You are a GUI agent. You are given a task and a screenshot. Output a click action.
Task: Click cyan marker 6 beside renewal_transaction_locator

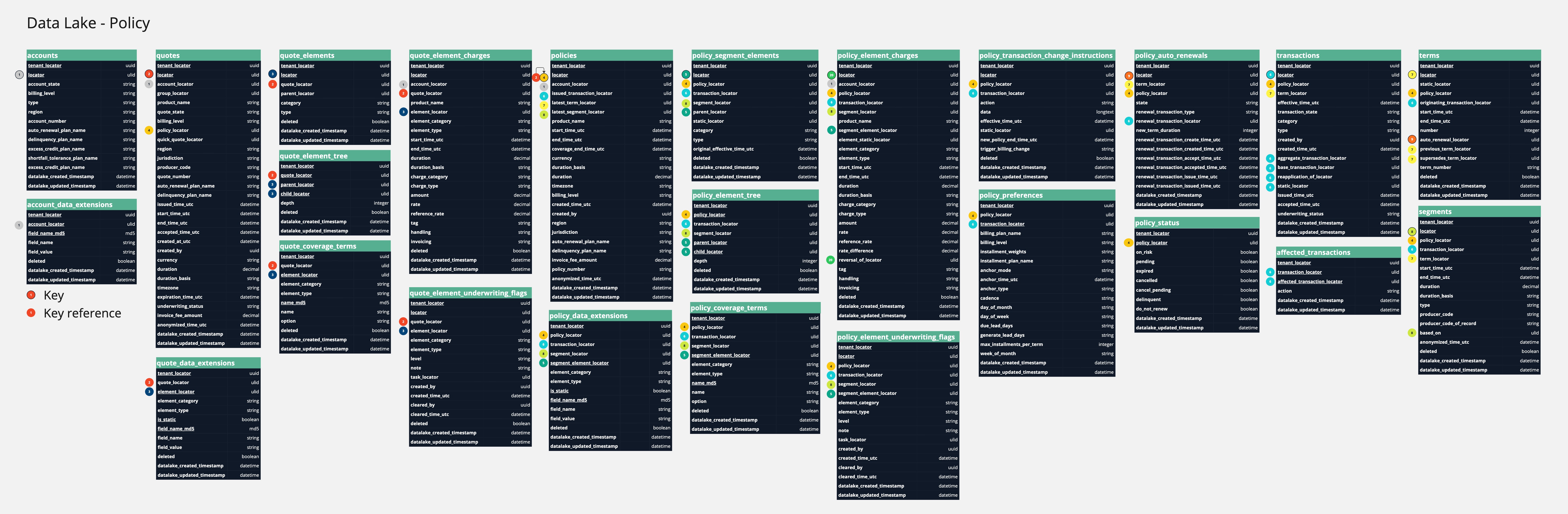(1129, 121)
